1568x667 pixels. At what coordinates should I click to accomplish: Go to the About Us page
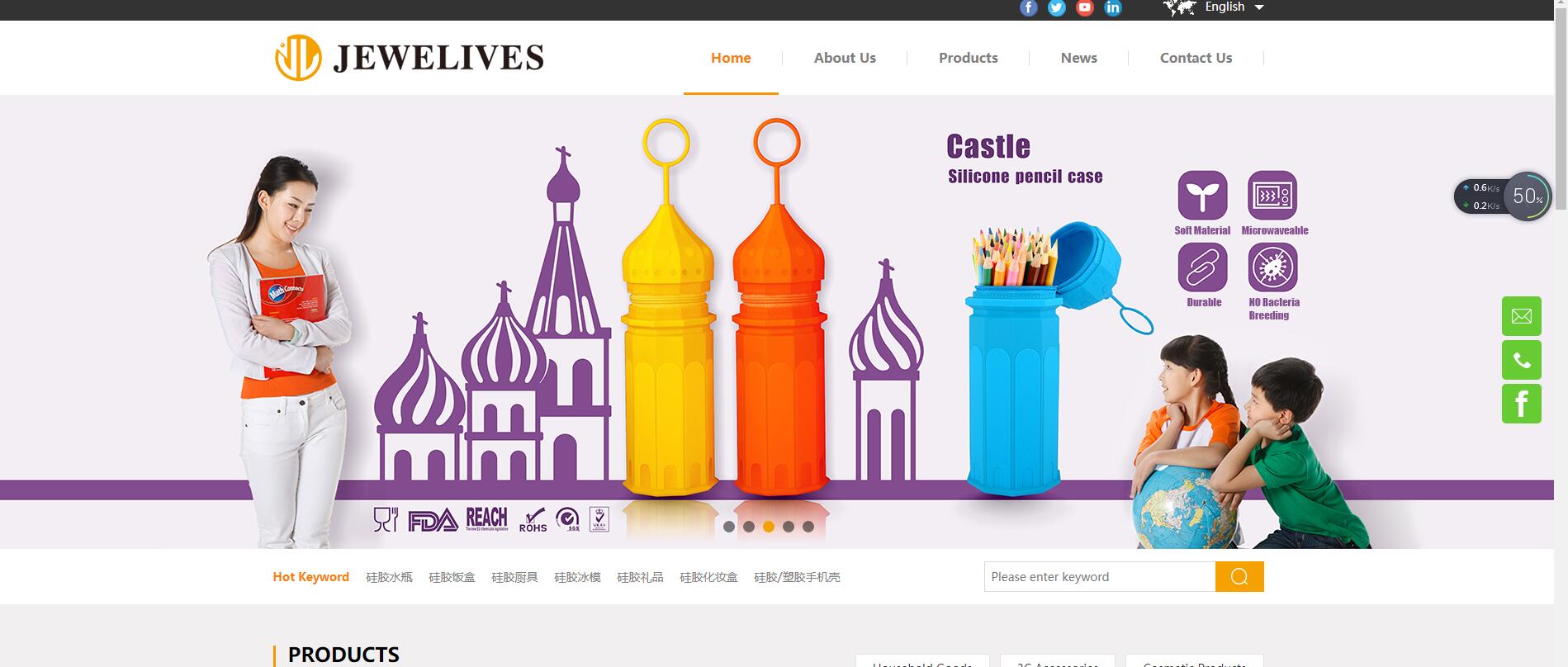pos(845,58)
